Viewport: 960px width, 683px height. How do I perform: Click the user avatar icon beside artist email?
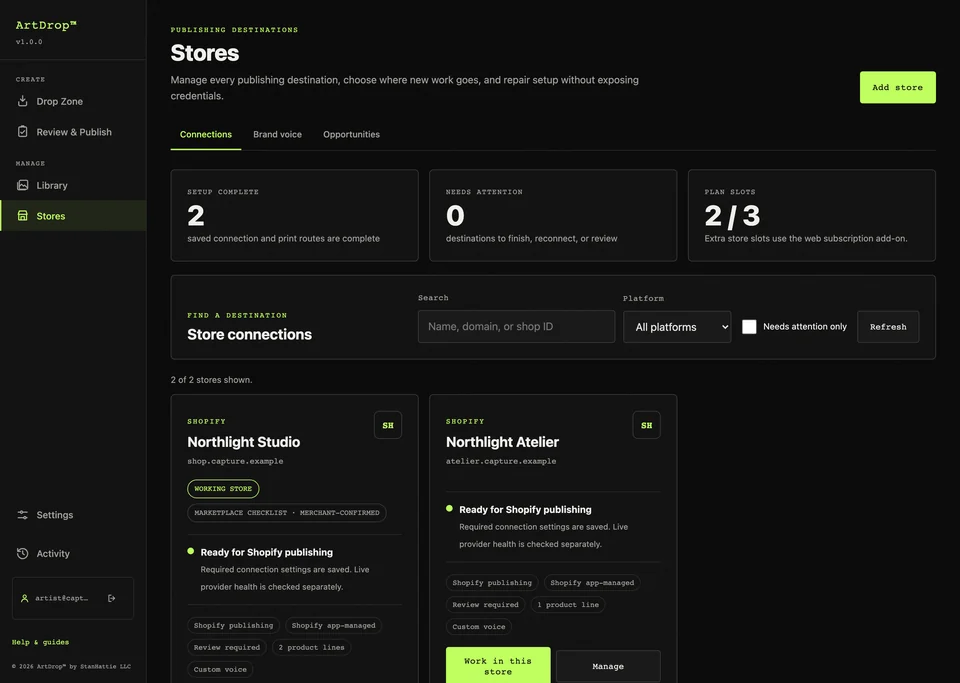[25, 598]
